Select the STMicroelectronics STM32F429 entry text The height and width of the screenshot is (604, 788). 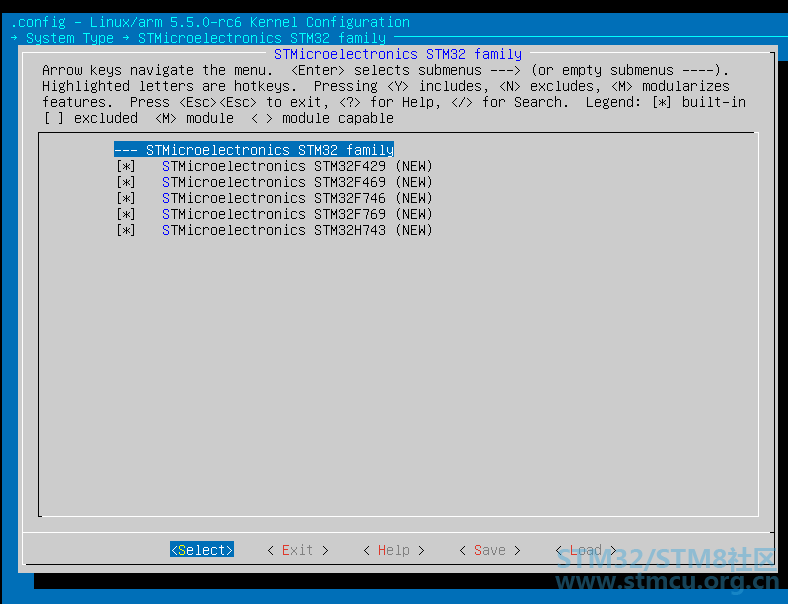pos(274,166)
